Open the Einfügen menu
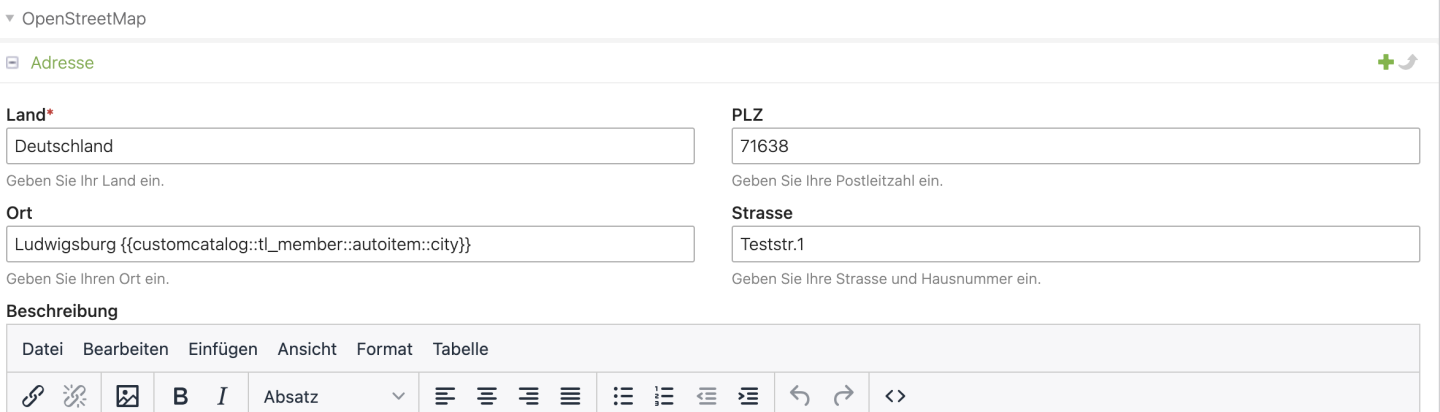The height and width of the screenshot is (412, 1440). pyautogui.click(x=223, y=349)
